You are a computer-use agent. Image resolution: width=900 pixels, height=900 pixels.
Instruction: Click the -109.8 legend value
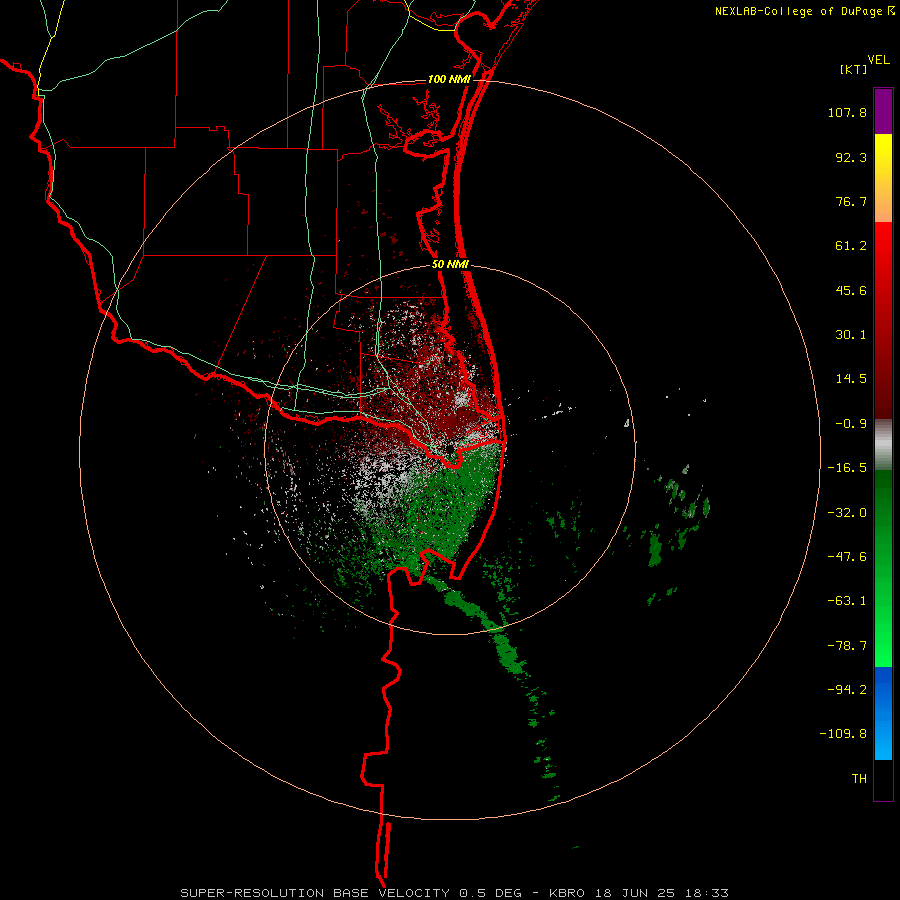(843, 734)
